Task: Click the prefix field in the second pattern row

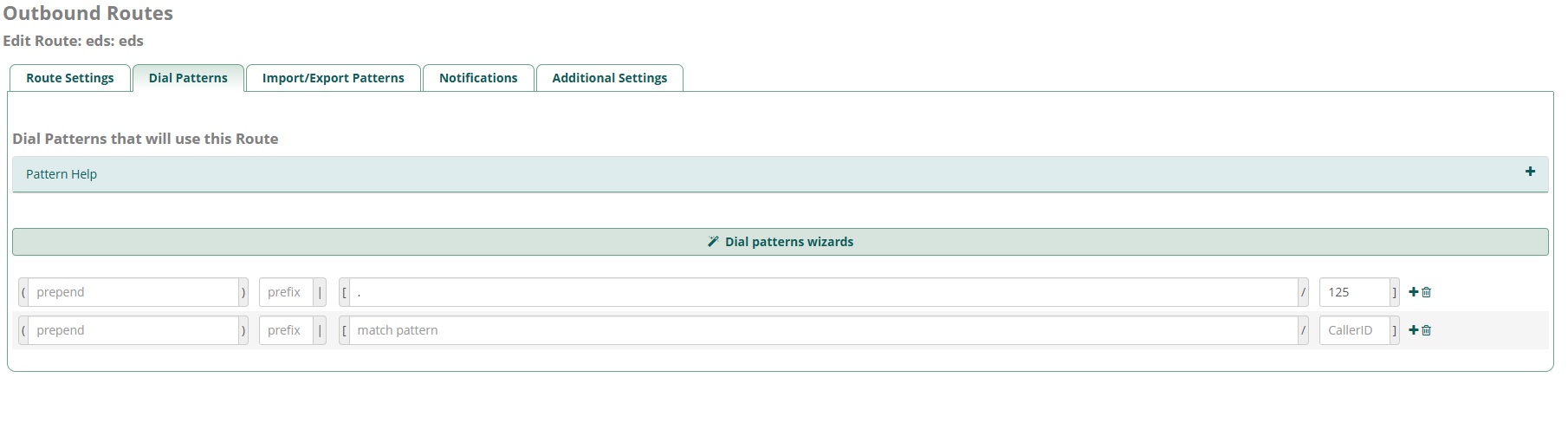Action: pos(286,330)
